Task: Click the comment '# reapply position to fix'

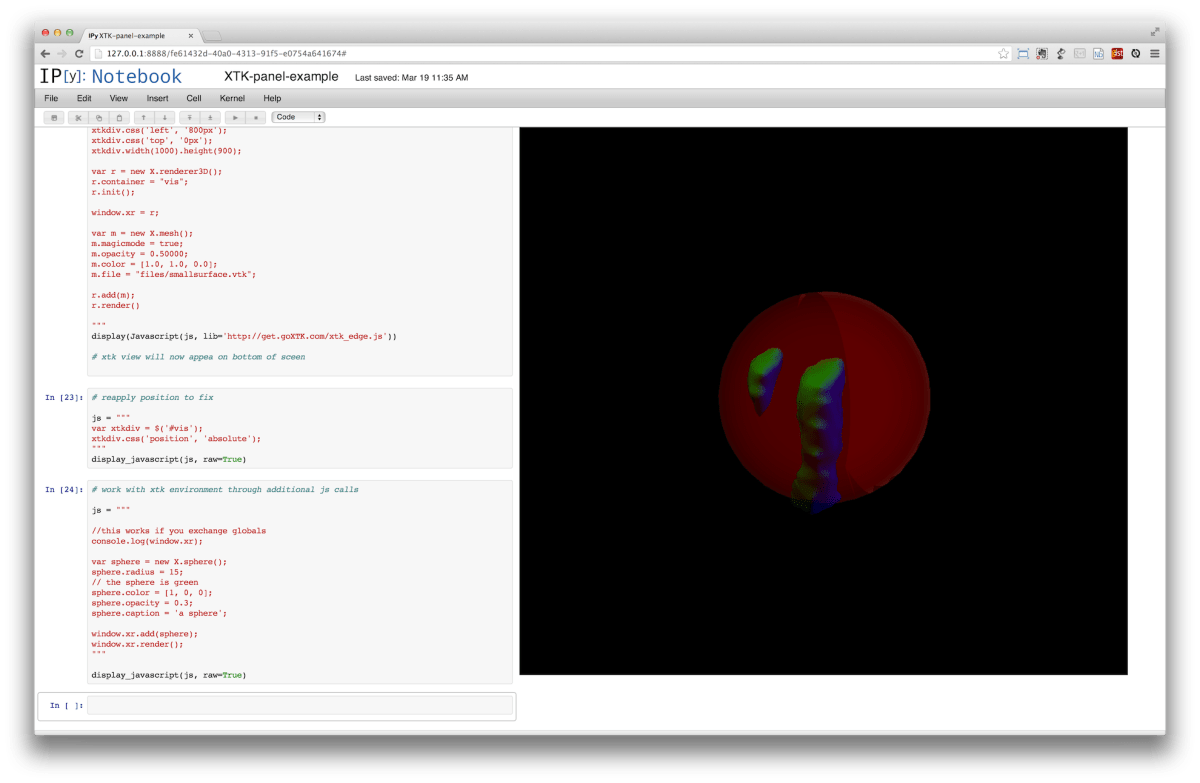Action: click(152, 397)
